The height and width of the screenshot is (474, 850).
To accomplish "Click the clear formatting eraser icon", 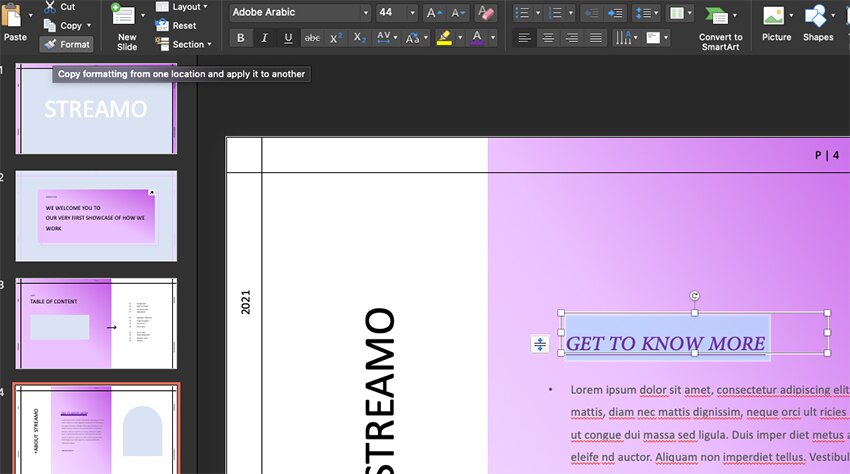I will [x=486, y=13].
